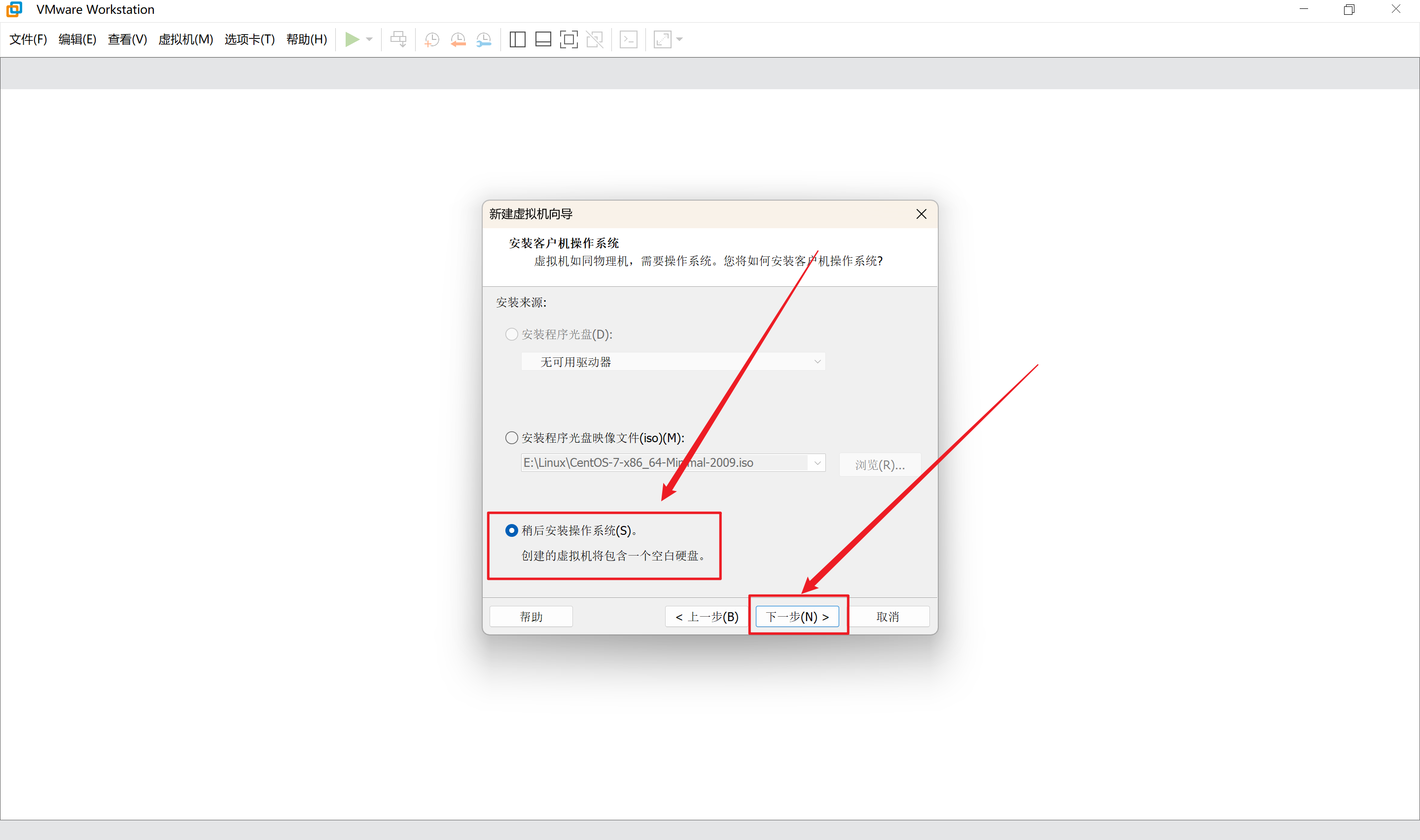
Task: Click the 上一步(B) back button
Action: click(707, 616)
